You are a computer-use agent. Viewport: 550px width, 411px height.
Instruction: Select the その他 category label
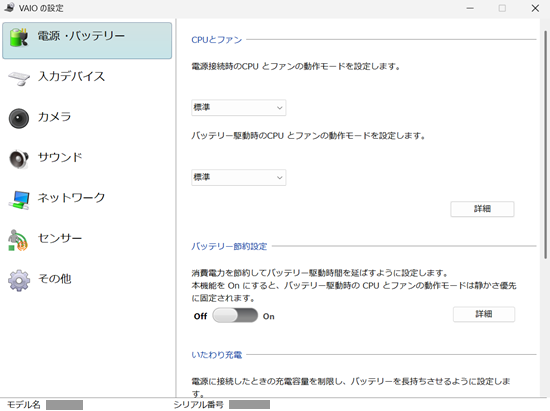click(x=54, y=278)
